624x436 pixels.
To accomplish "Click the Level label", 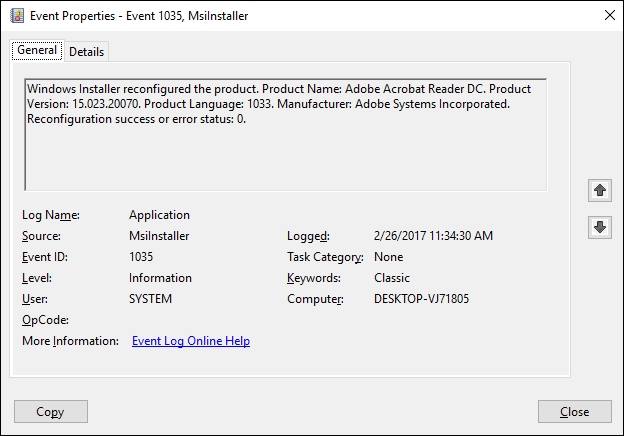I will (37, 278).
